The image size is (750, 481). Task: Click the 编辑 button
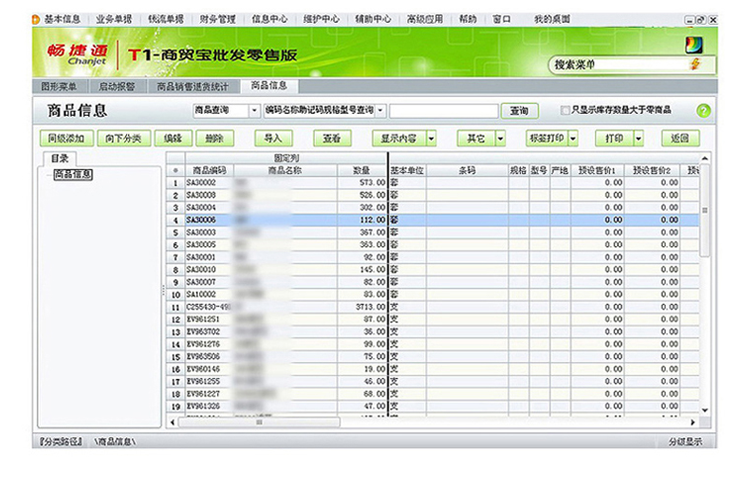[x=173, y=139]
